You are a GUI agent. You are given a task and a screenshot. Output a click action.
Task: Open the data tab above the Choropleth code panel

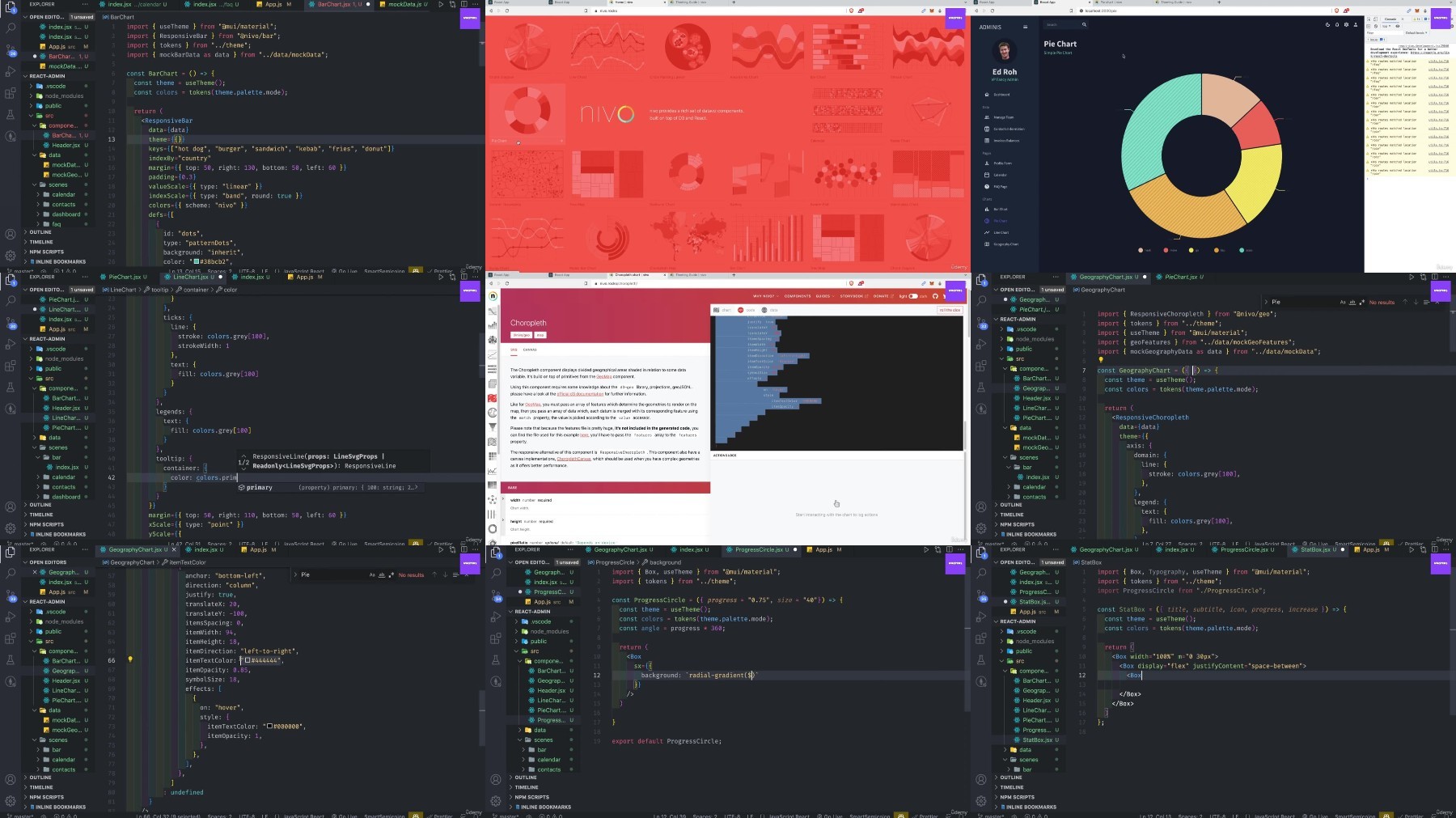pyautogui.click(x=771, y=310)
